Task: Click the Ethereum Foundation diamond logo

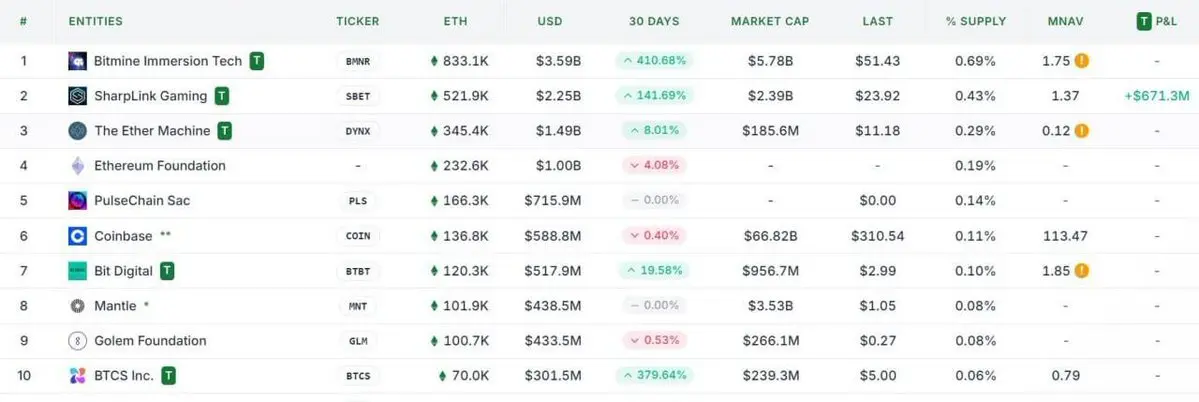Action: (x=77, y=166)
